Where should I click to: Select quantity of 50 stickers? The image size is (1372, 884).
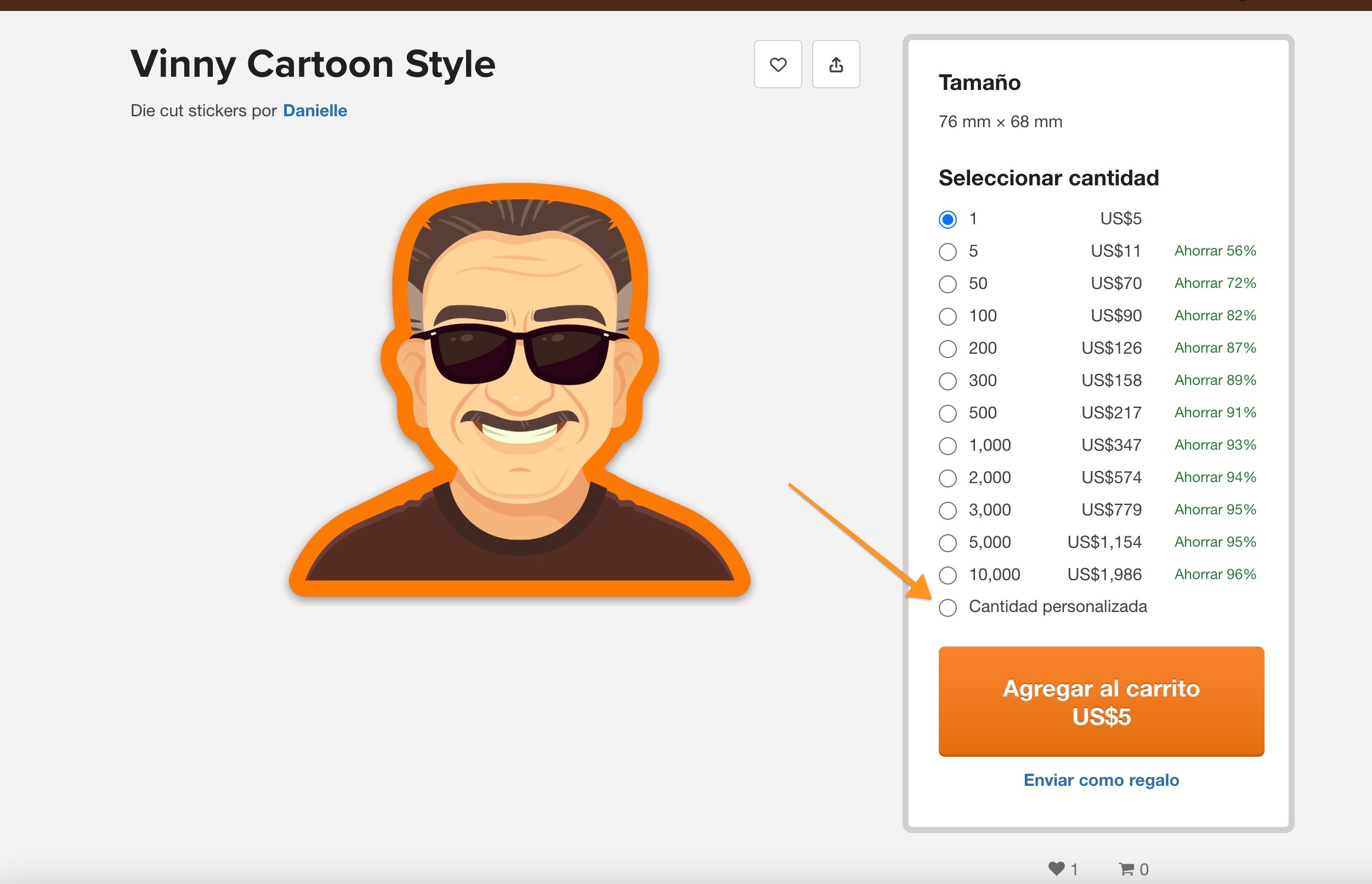(948, 284)
